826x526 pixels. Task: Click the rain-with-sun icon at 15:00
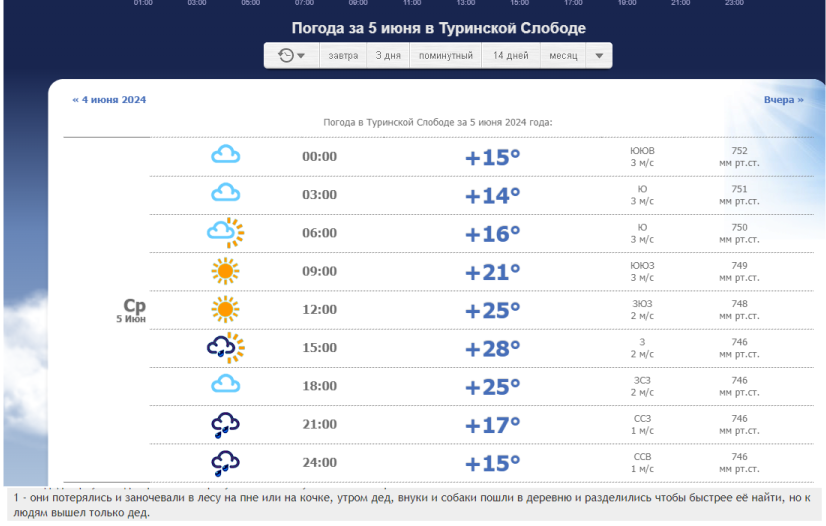coord(226,347)
